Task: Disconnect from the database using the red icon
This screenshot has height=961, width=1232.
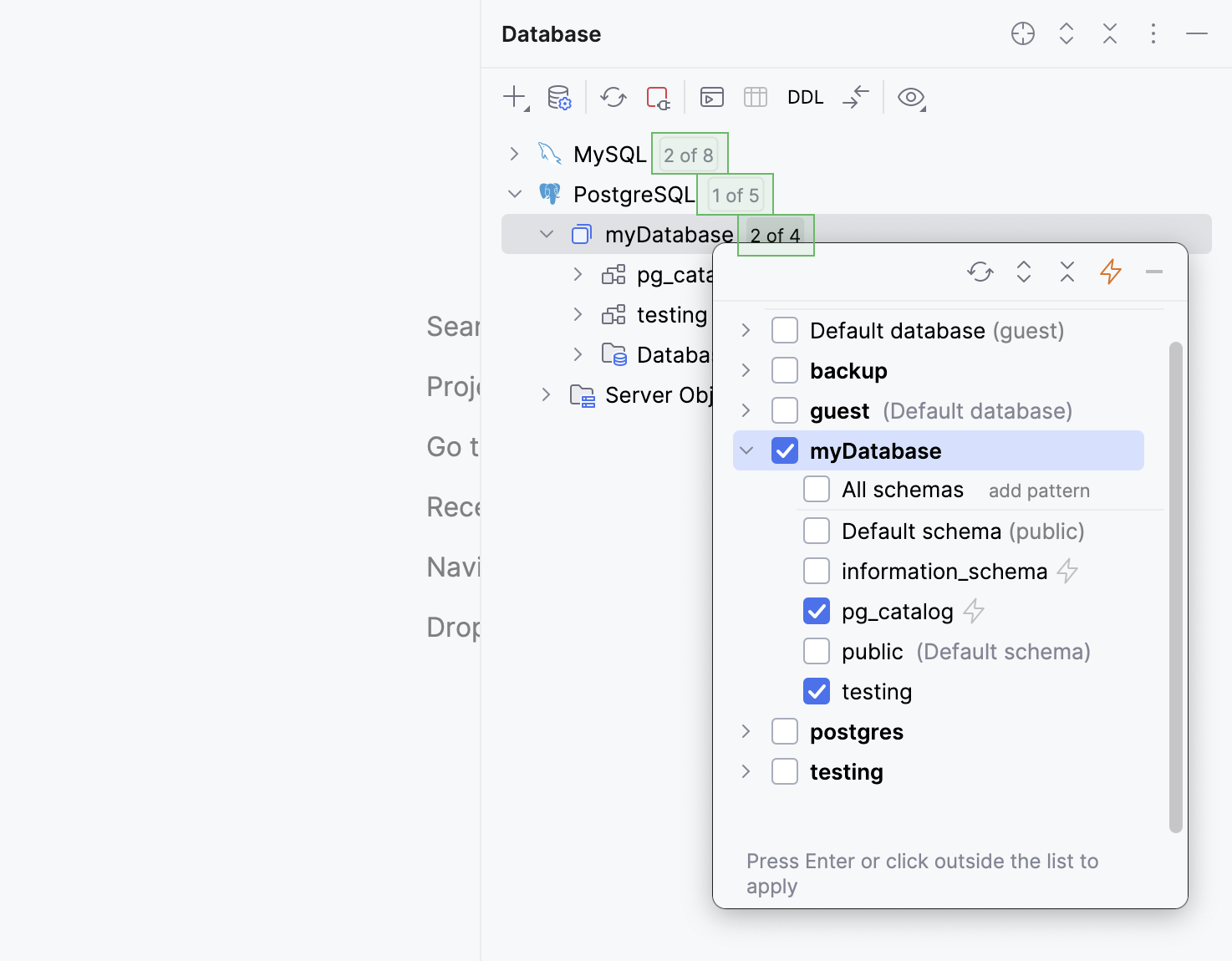Action: point(658,97)
